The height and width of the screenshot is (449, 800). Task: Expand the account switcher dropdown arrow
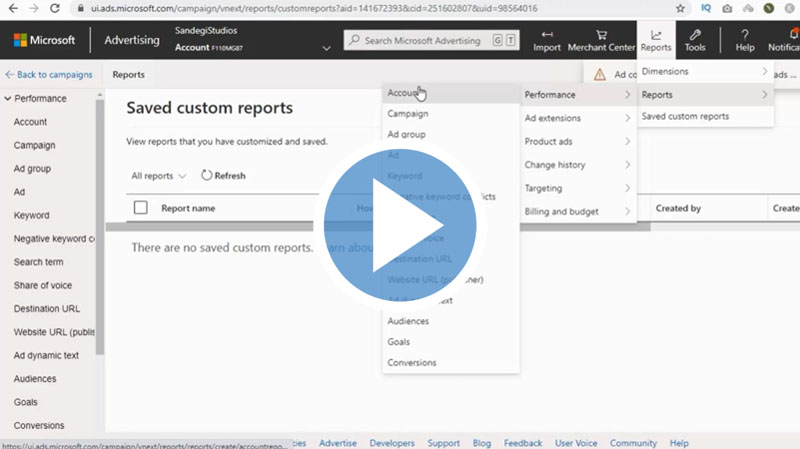pyautogui.click(x=327, y=48)
